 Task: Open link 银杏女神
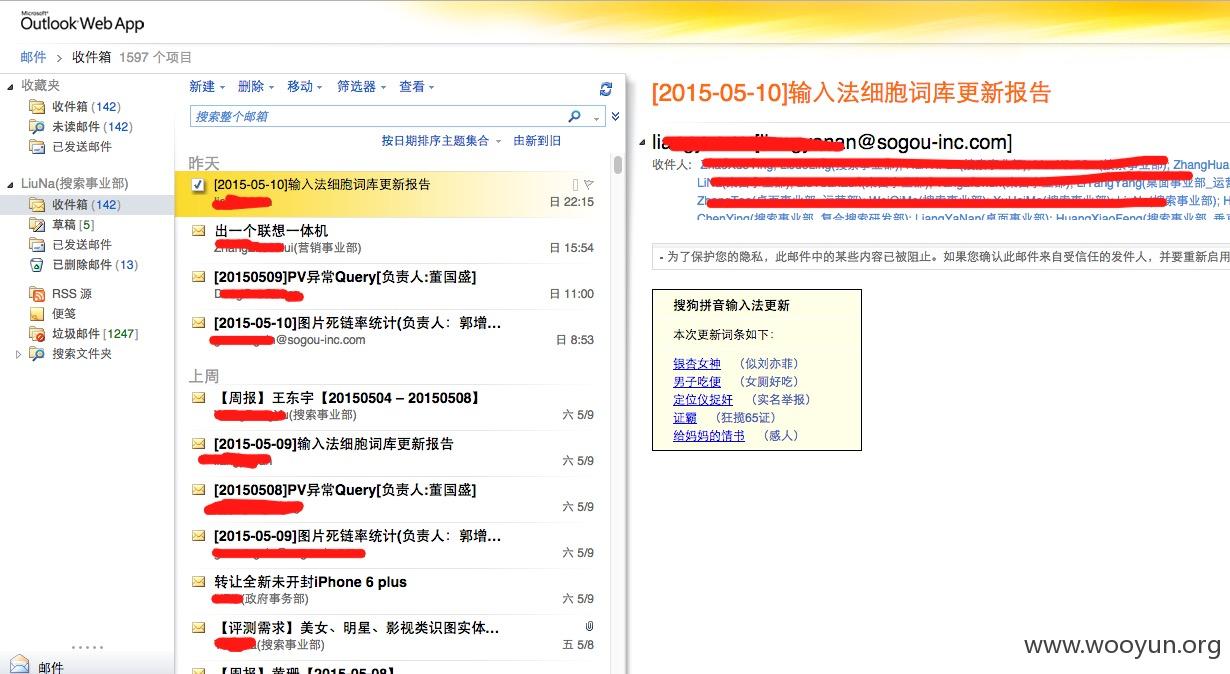pos(697,364)
